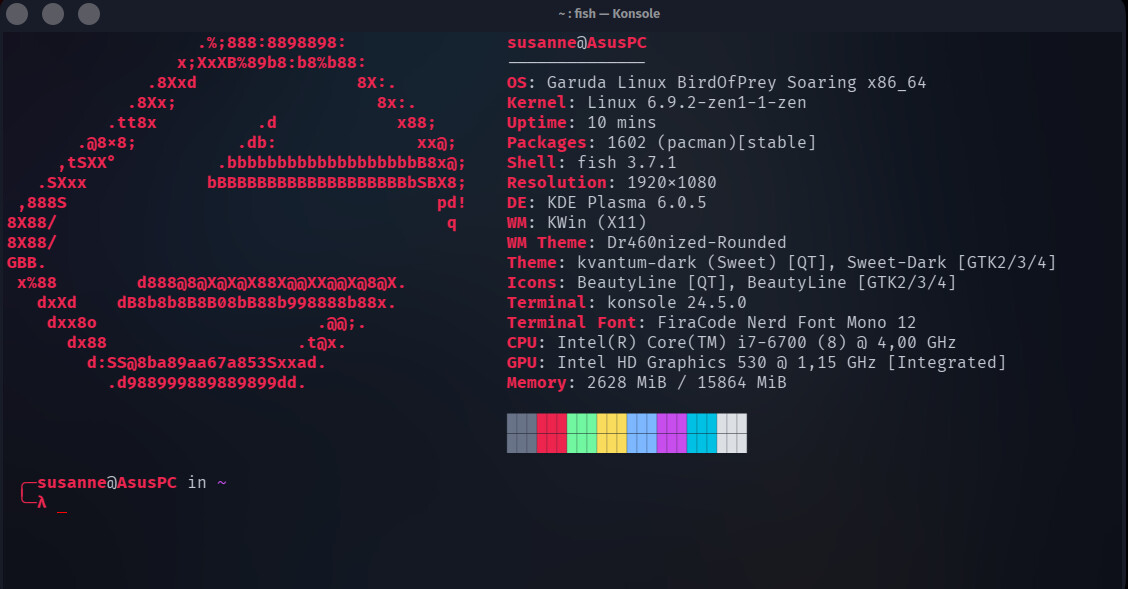Click the window title '~ : fish — Konsole'
Image resolution: width=1128 pixels, height=589 pixels.
(x=609, y=14)
